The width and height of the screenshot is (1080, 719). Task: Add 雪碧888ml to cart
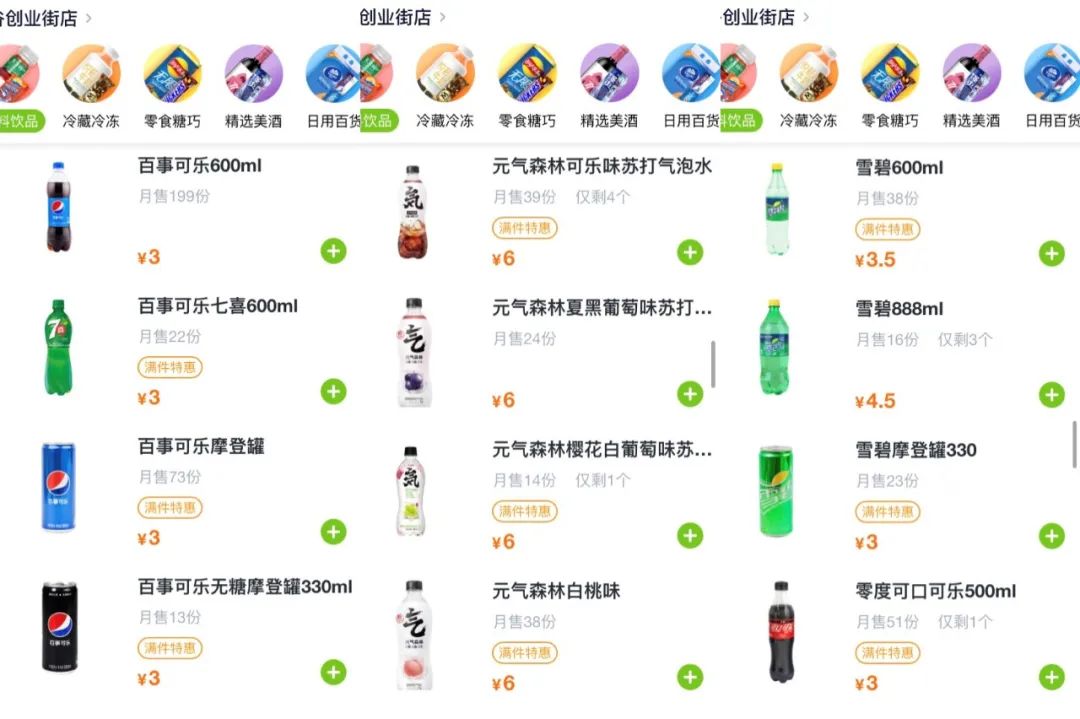pyautogui.click(x=1051, y=395)
